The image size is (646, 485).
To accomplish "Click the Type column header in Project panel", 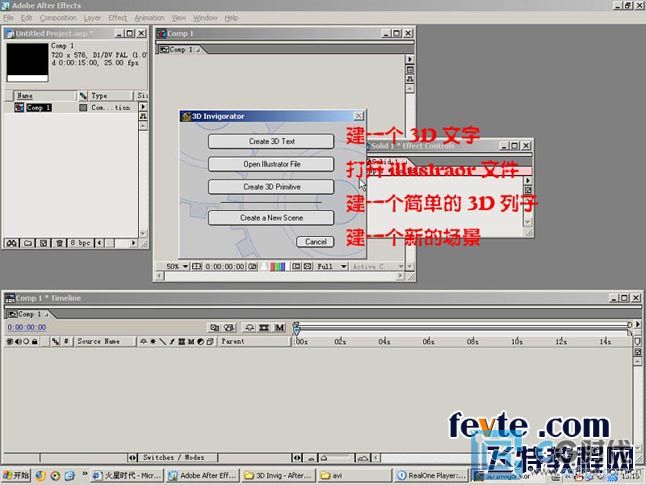I will tap(110, 96).
